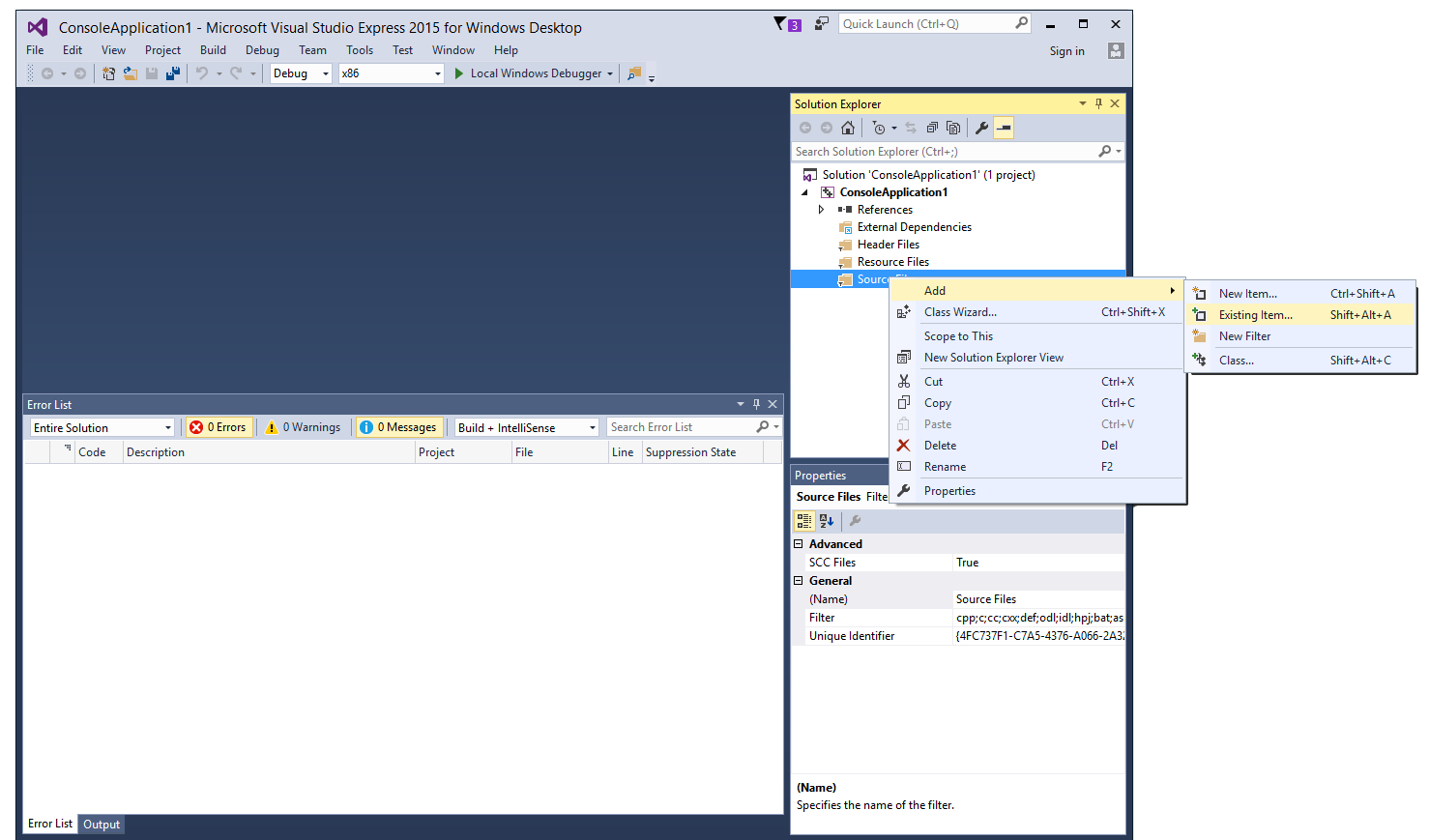Click the Visual Studio logo in title bar
Image resolution: width=1429 pixels, height=840 pixels.
[x=38, y=27]
